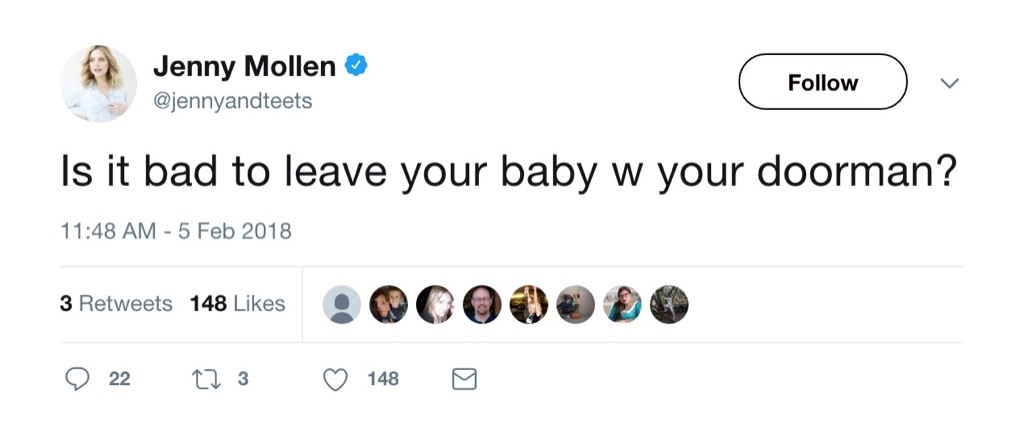Like the tweet with the heart icon

(x=337, y=379)
